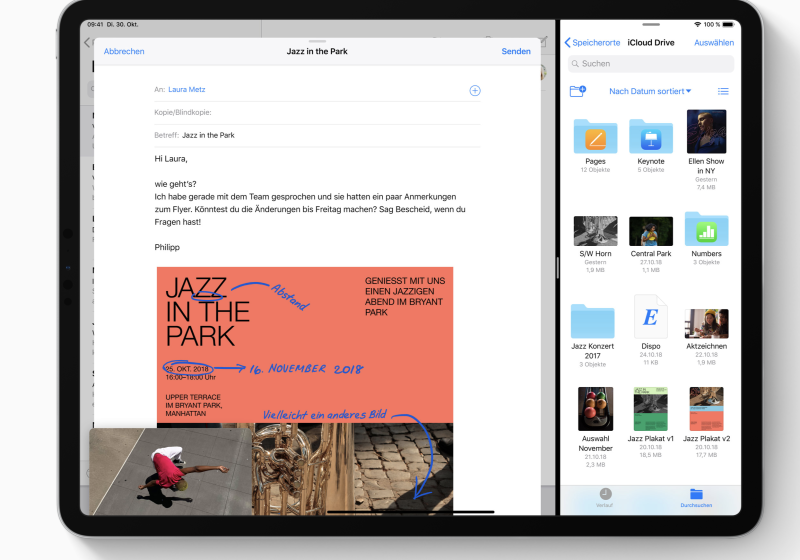Open the Jazz Konzert 2017 folder
Screen dimensions: 800x560
coord(594,321)
